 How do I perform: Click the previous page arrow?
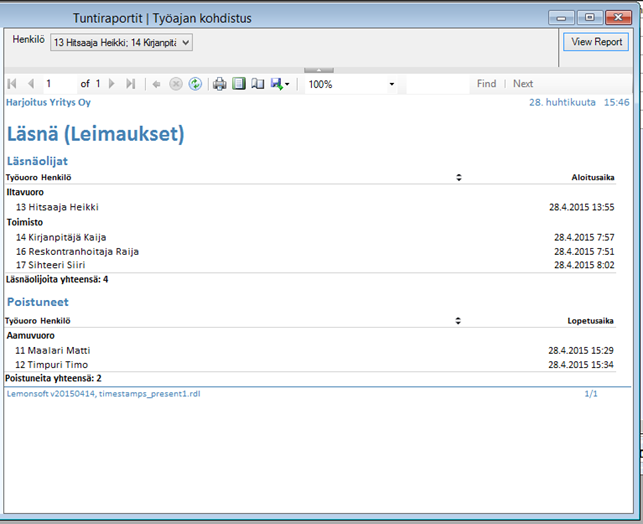coord(31,84)
